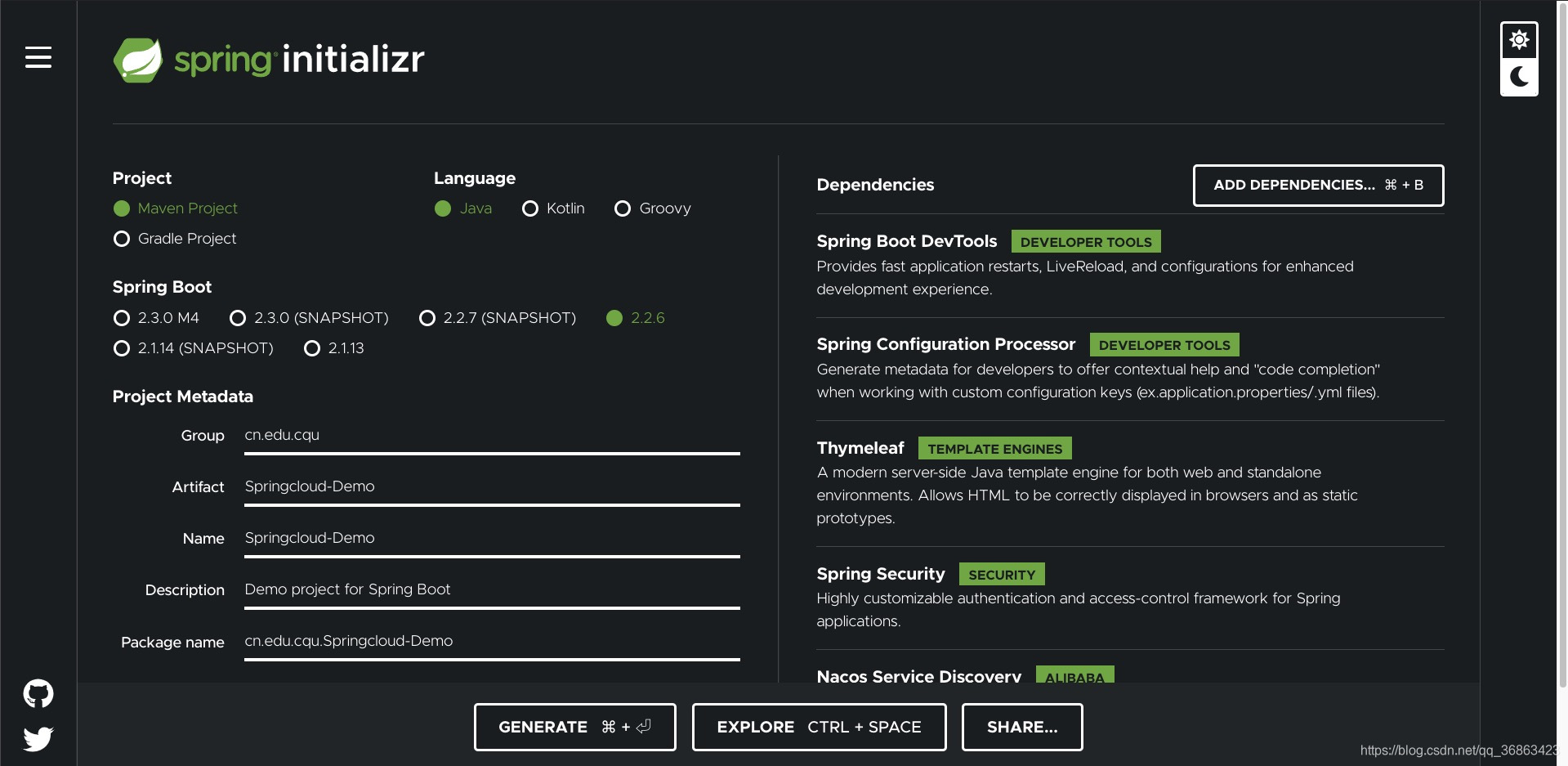The image size is (1568, 766).
Task: Click DEVELOPER TOOLS tag by Configuration Processor
Action: [x=1164, y=345]
